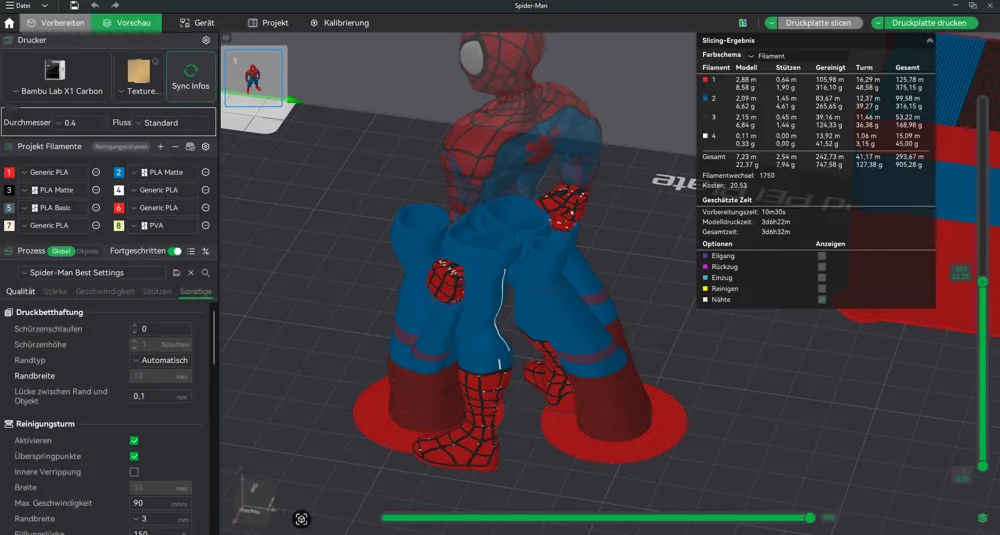Open dropdown arrow beside Druckplatte slicen
The height and width of the screenshot is (535, 1000).
(x=772, y=23)
